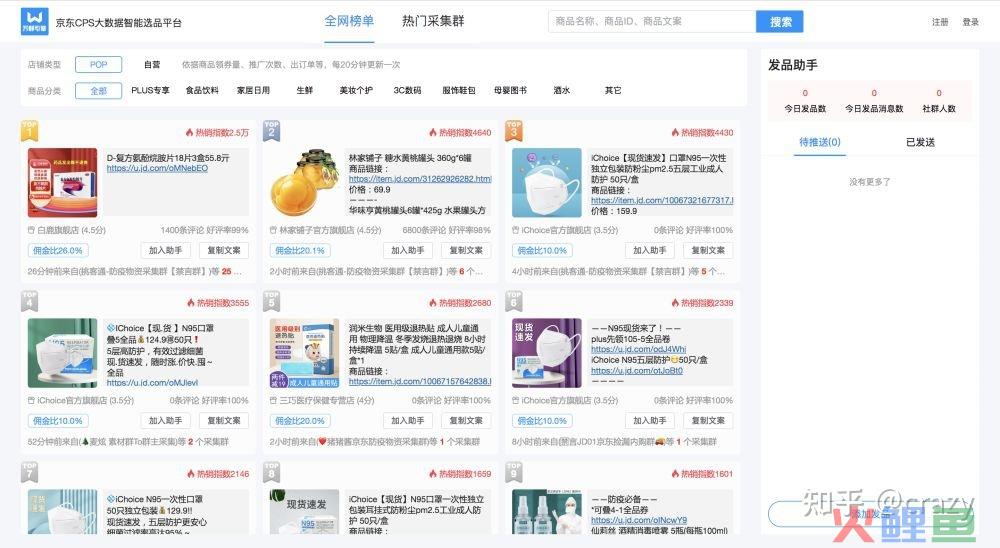Open the 全网榜单 tab

pos(349,21)
